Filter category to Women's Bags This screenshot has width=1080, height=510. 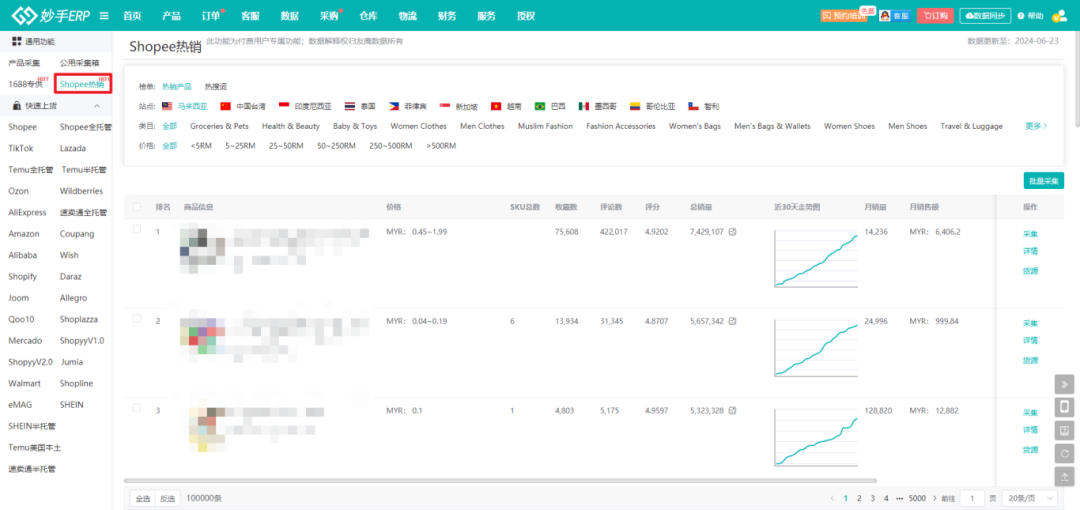(x=695, y=126)
